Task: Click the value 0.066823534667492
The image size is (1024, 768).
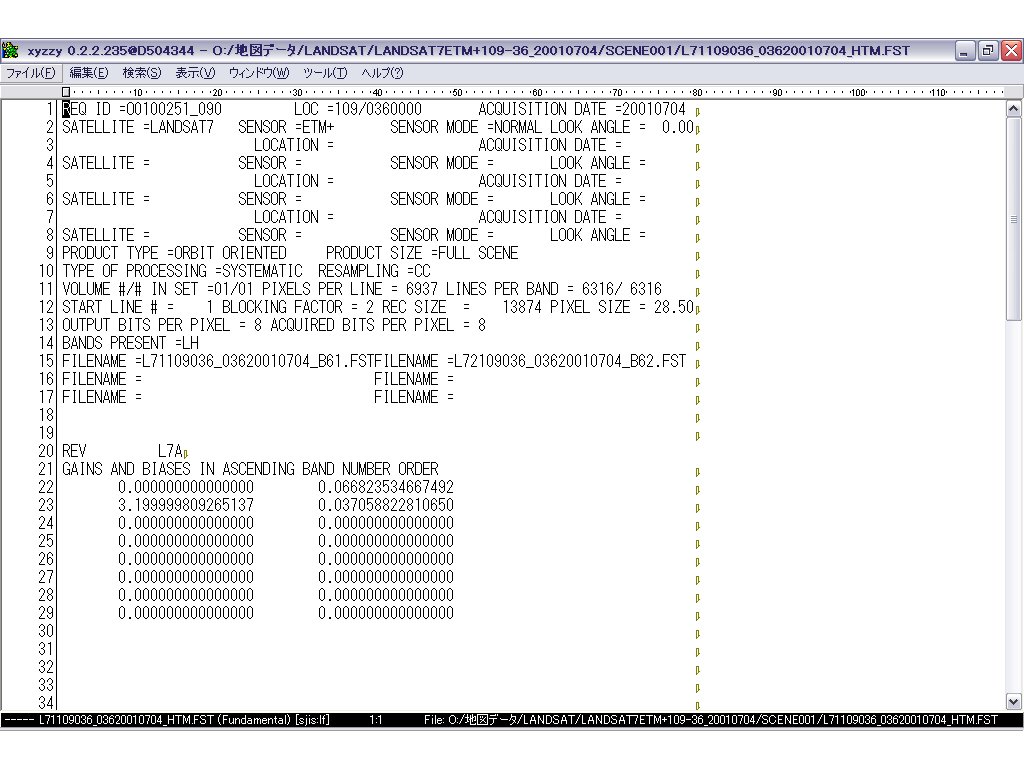Action: coord(386,487)
